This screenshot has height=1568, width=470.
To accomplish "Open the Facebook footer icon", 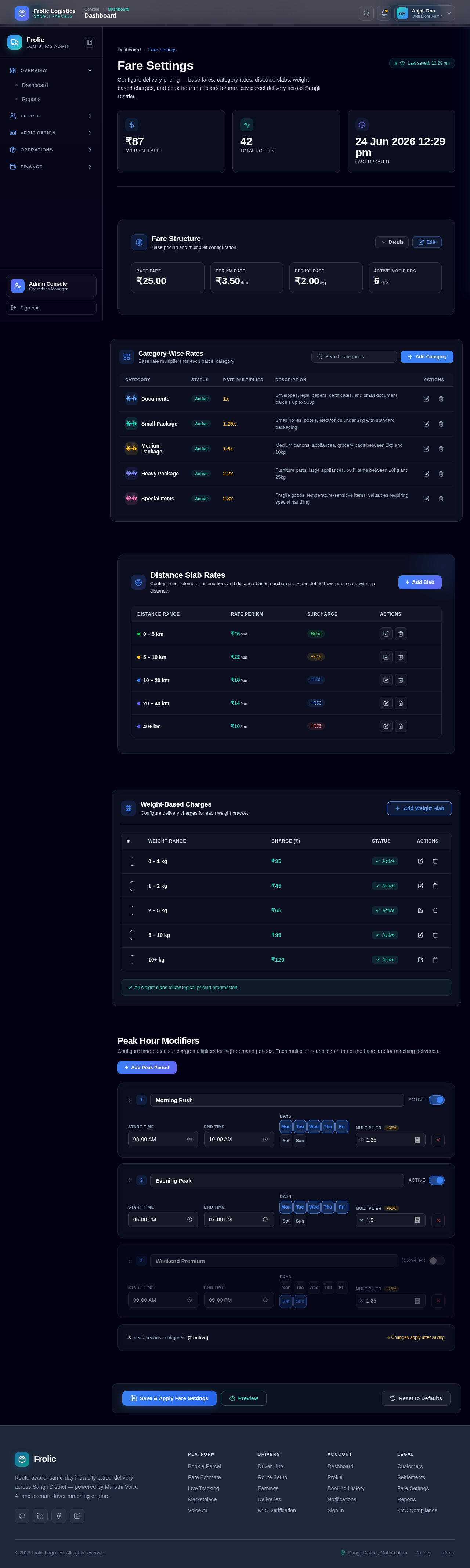I will point(58,1515).
